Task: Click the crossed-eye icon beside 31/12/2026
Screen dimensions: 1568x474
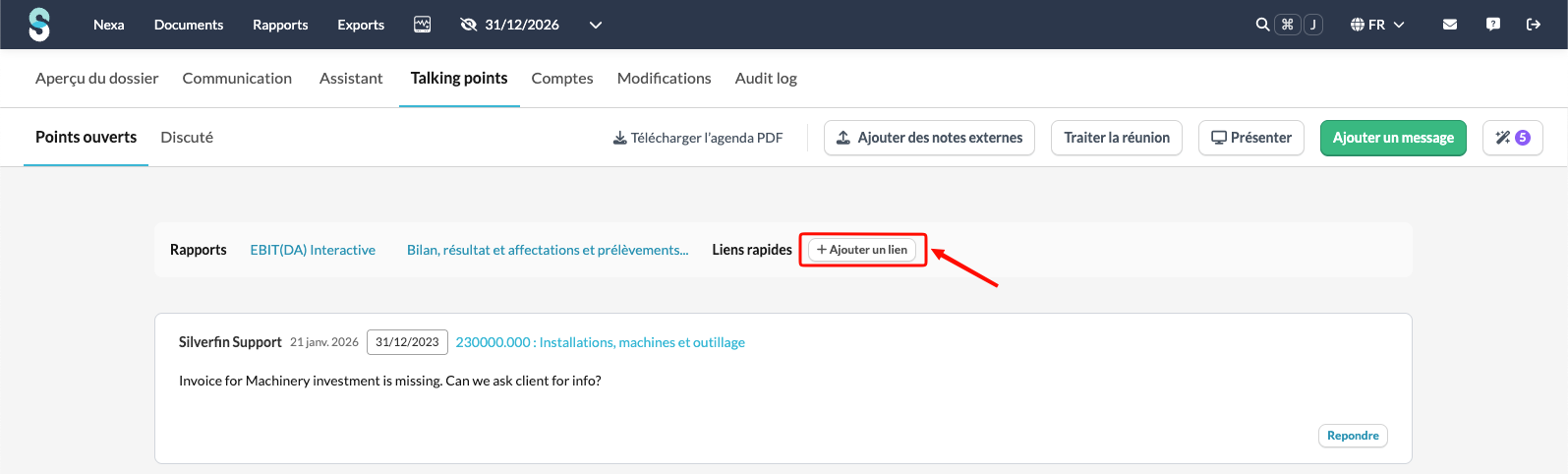Action: 469,25
